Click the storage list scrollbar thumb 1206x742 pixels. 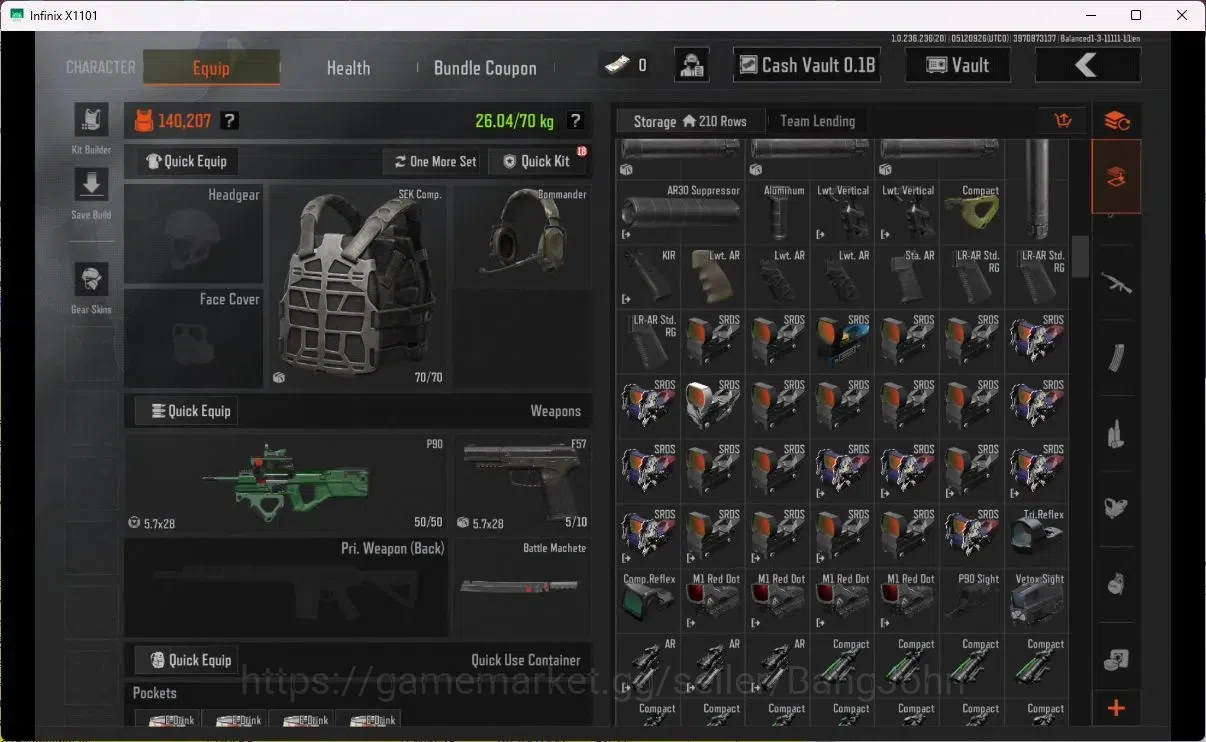pyautogui.click(x=1080, y=256)
